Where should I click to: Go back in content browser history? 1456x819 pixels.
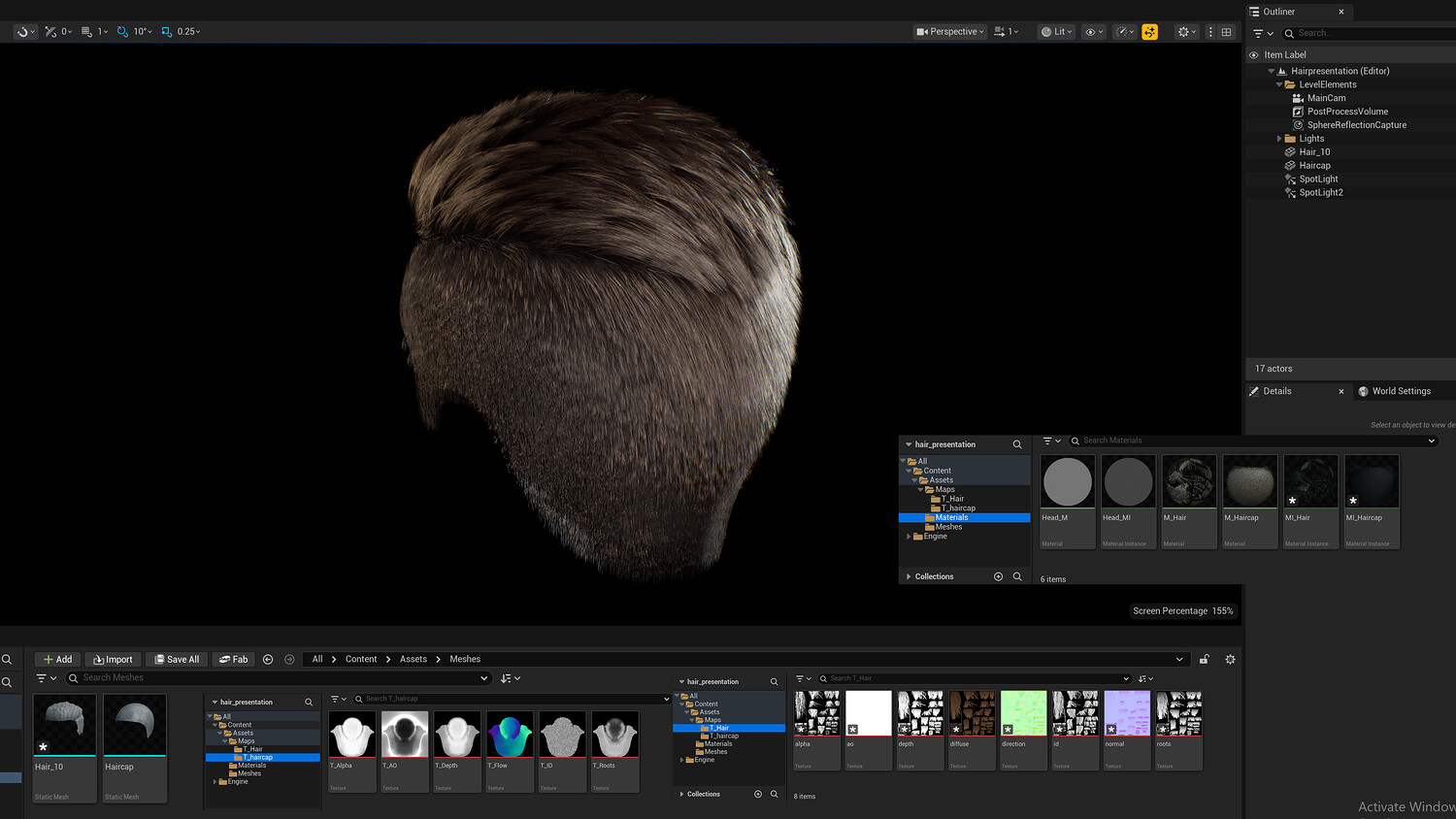(268, 660)
